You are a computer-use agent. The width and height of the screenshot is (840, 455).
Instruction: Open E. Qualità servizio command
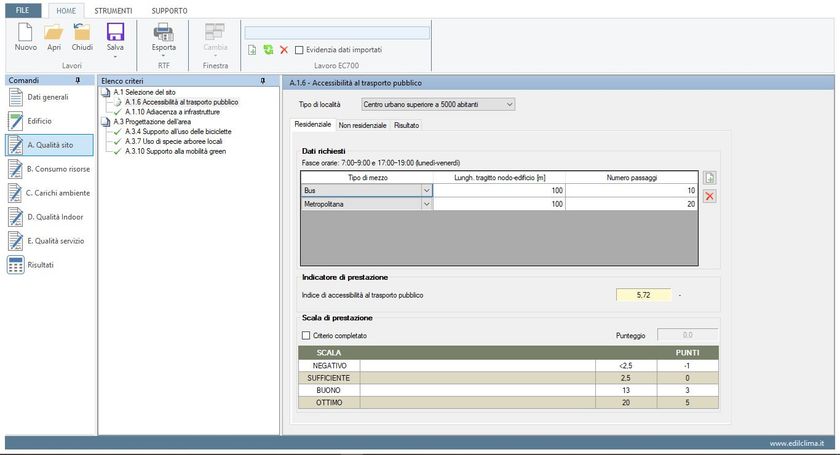click(50, 241)
